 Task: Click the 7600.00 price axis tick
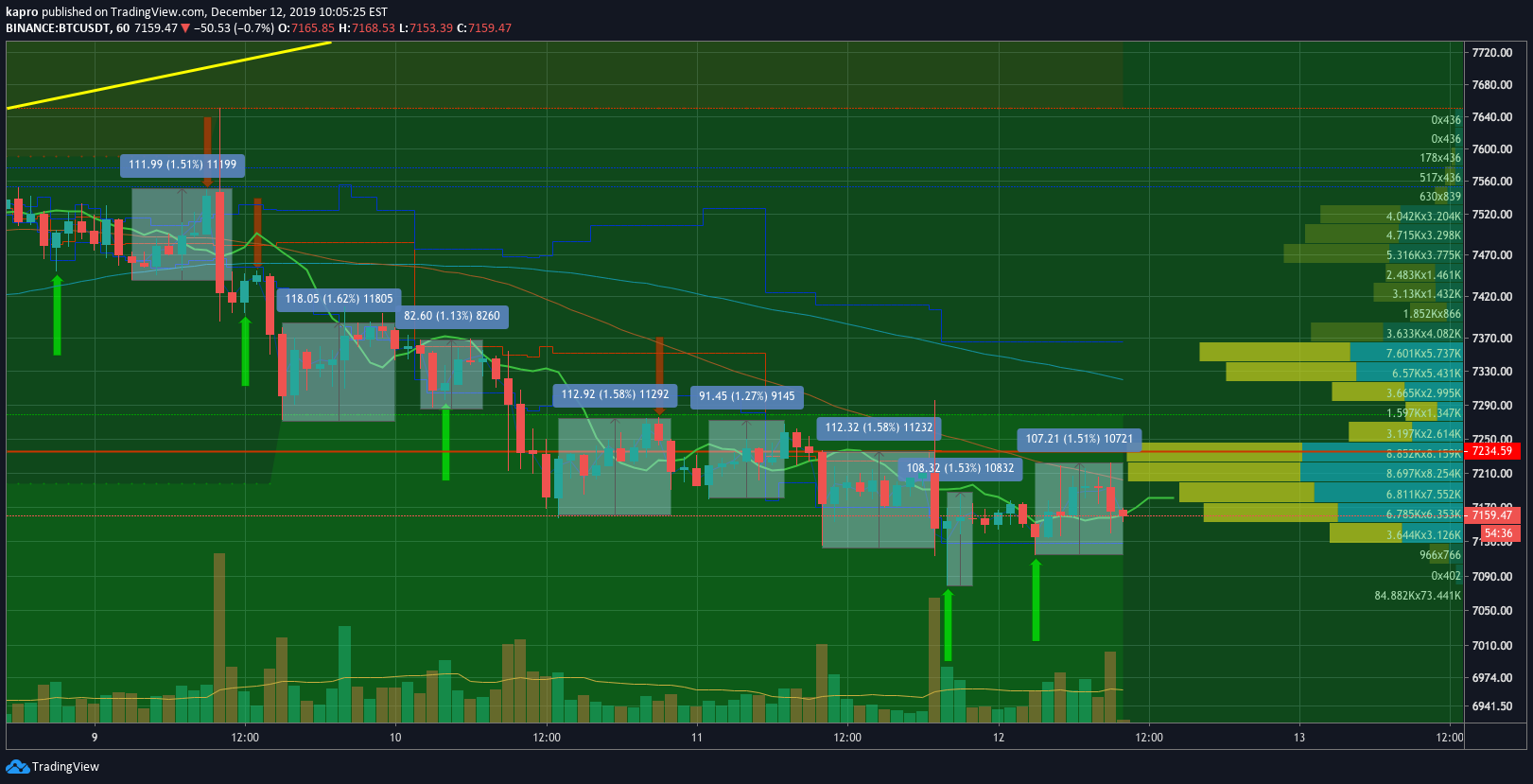pyautogui.click(x=1492, y=149)
